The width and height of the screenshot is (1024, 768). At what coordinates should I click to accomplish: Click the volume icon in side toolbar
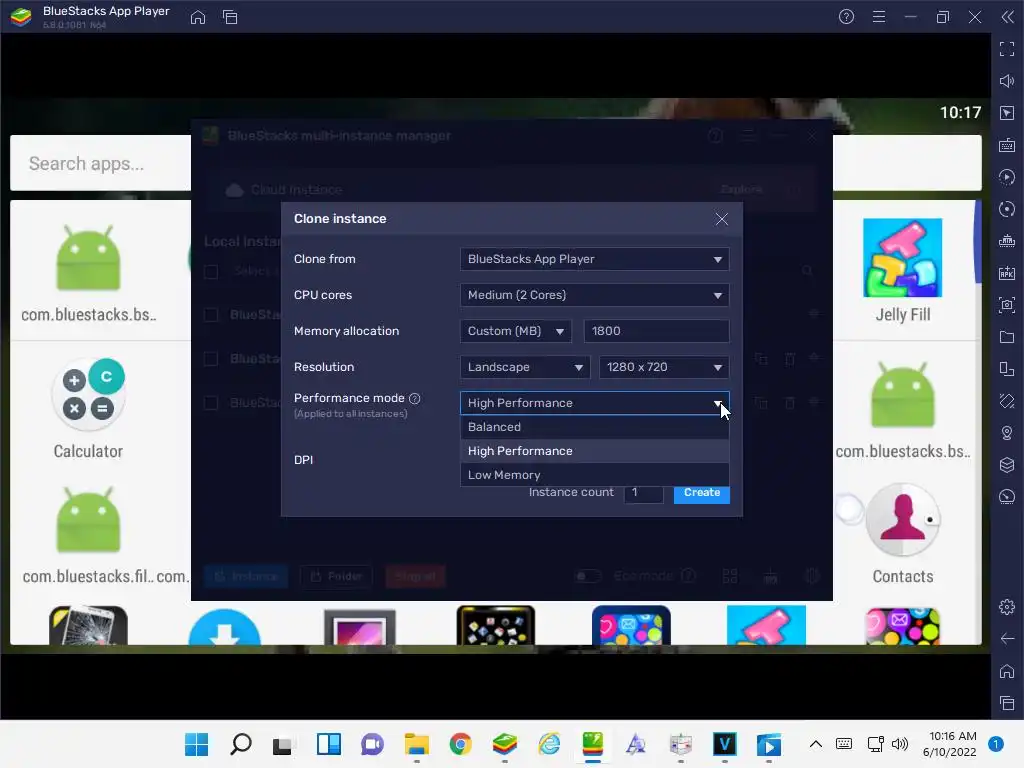[1007, 81]
